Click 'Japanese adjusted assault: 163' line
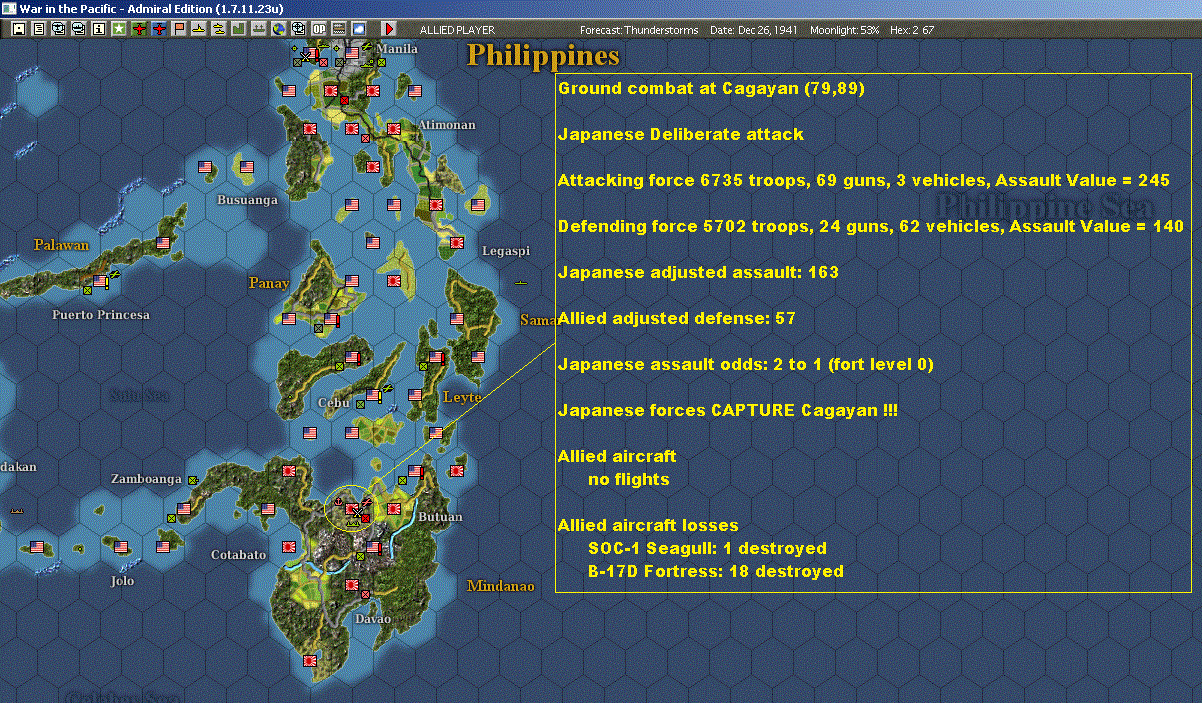The image size is (1202, 703). point(698,272)
